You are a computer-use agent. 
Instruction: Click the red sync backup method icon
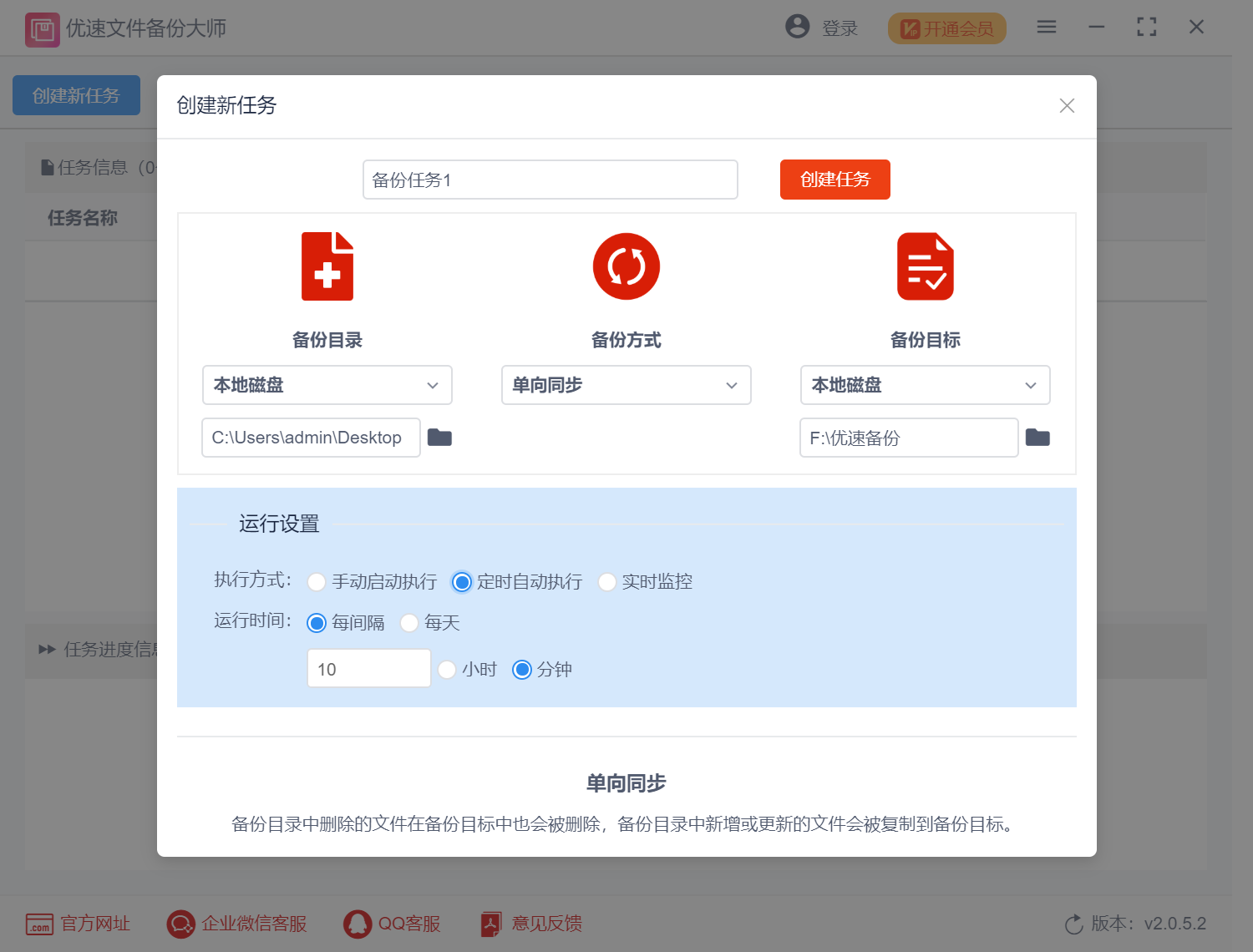[626, 266]
